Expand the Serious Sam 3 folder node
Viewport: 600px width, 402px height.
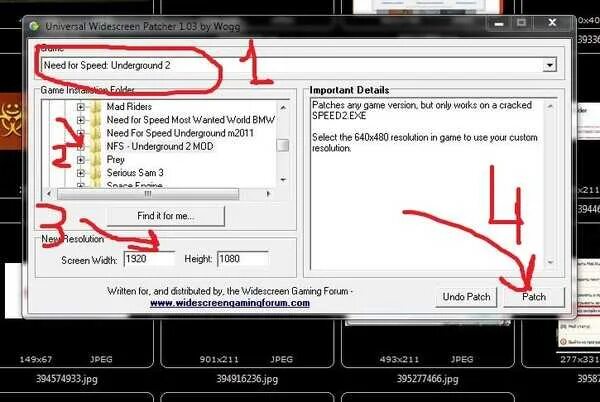[80, 173]
